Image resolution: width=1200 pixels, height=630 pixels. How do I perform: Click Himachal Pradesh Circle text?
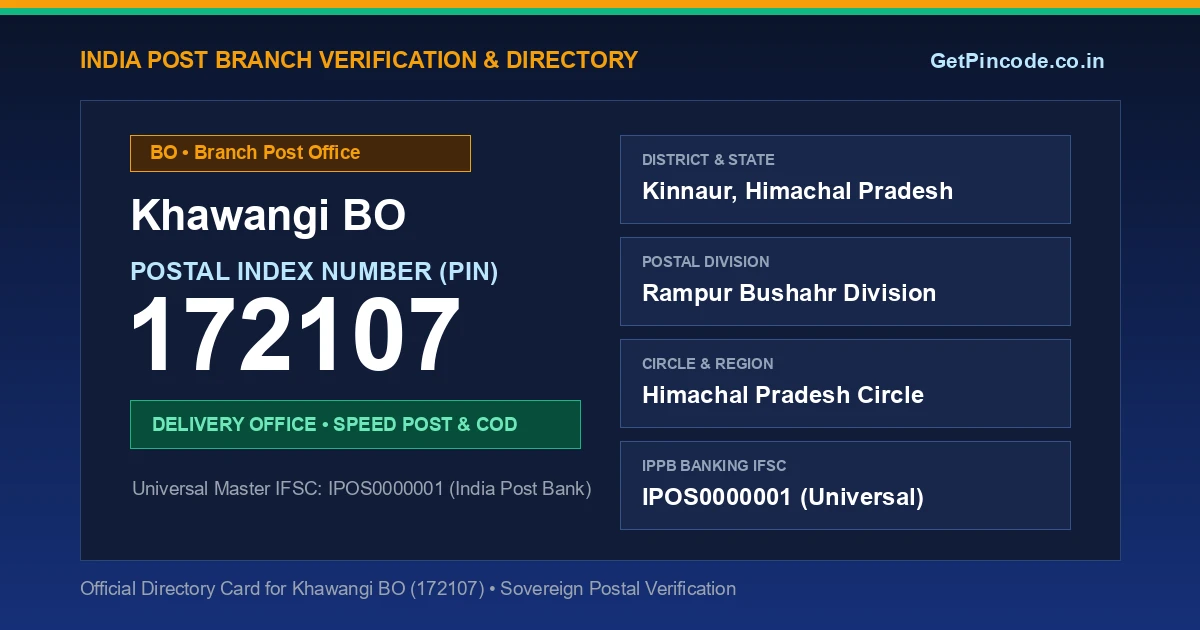pyautogui.click(x=783, y=395)
